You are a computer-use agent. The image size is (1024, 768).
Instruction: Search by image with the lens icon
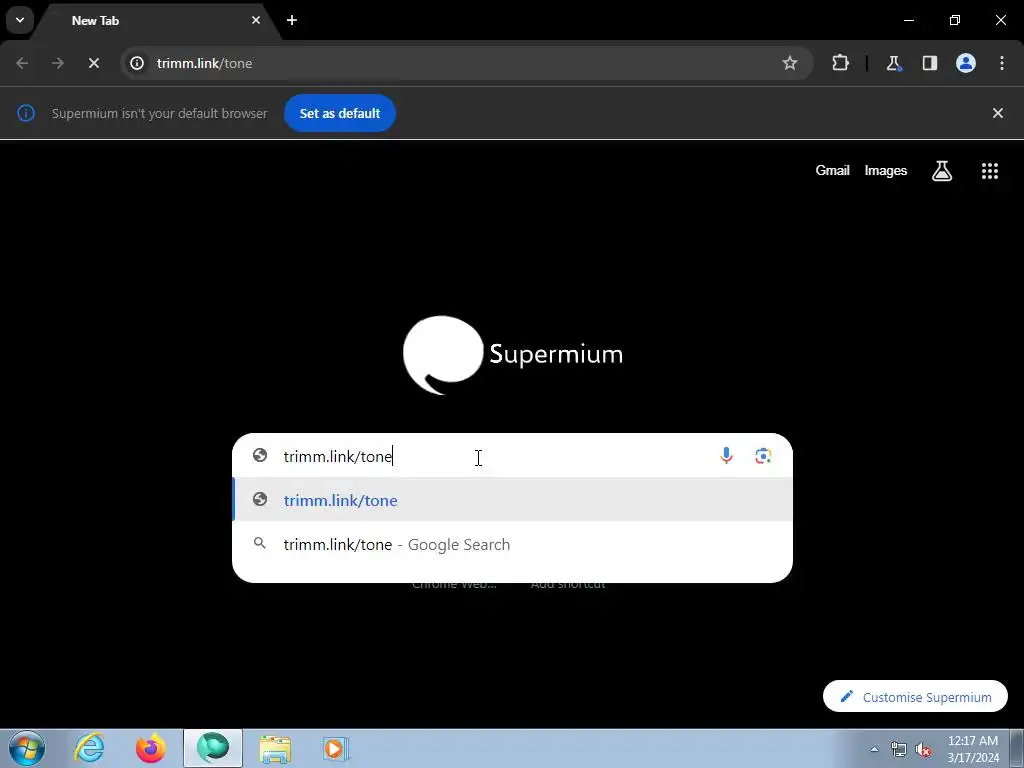click(763, 456)
